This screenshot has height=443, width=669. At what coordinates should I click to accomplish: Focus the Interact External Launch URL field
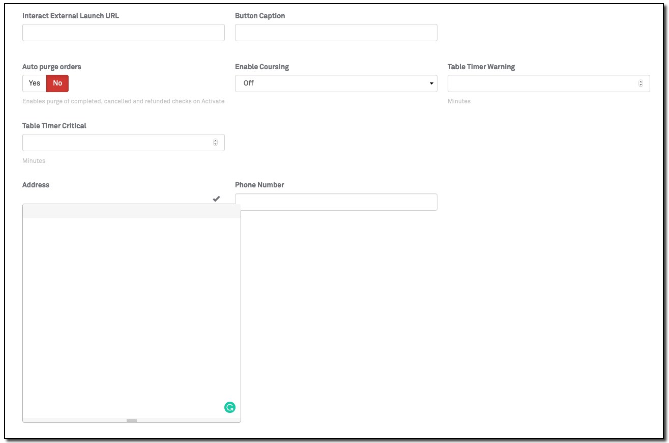[x=123, y=33]
